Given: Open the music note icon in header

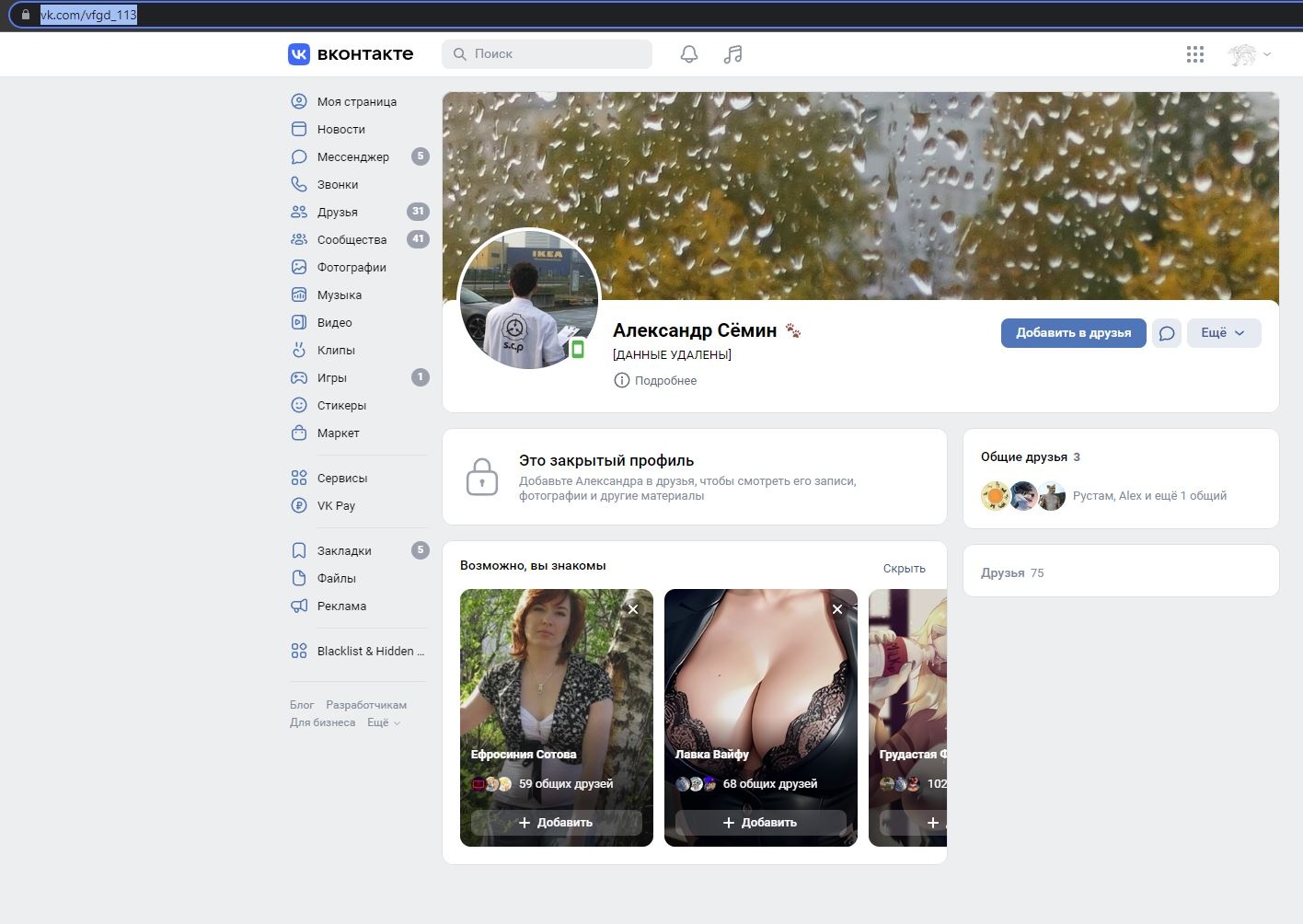Looking at the screenshot, I should [x=732, y=54].
